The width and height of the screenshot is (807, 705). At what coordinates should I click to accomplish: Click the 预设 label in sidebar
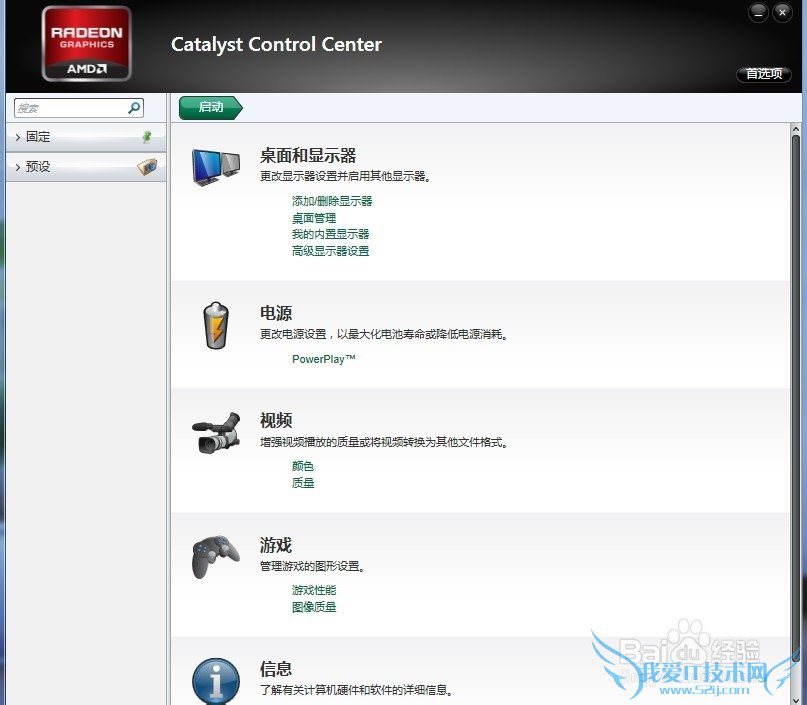tap(38, 167)
